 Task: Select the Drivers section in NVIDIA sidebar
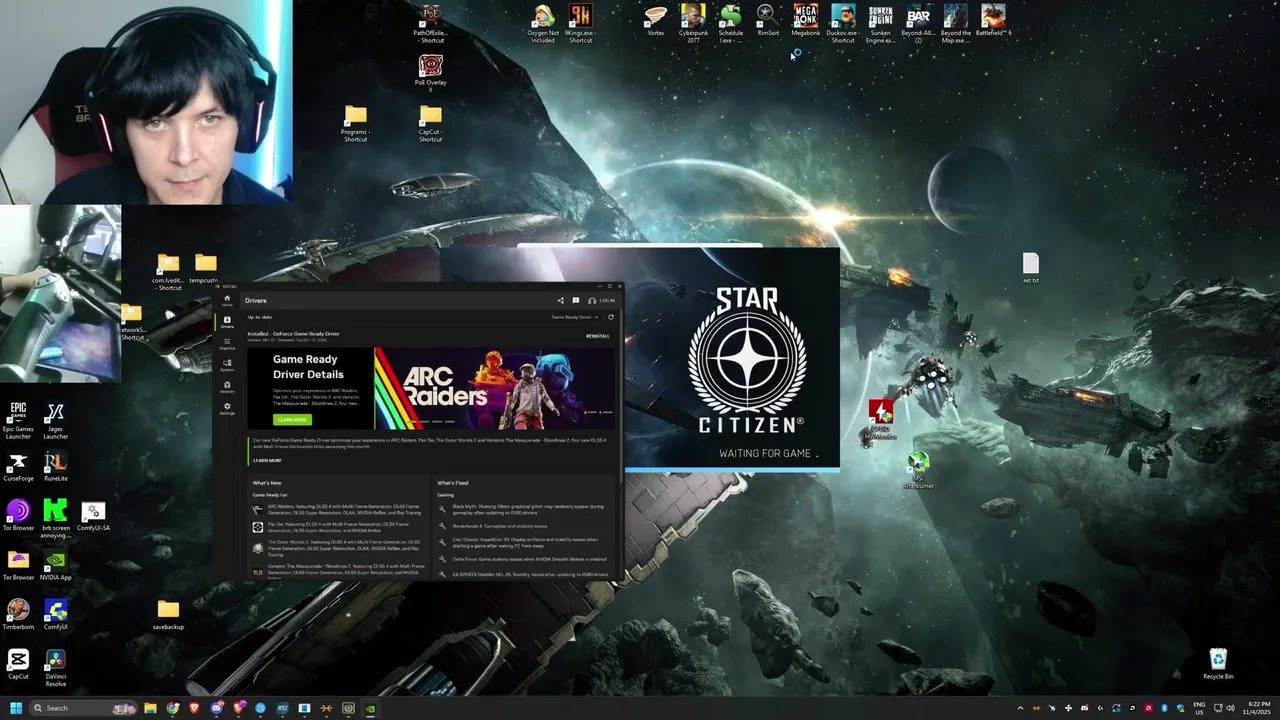[x=227, y=321]
